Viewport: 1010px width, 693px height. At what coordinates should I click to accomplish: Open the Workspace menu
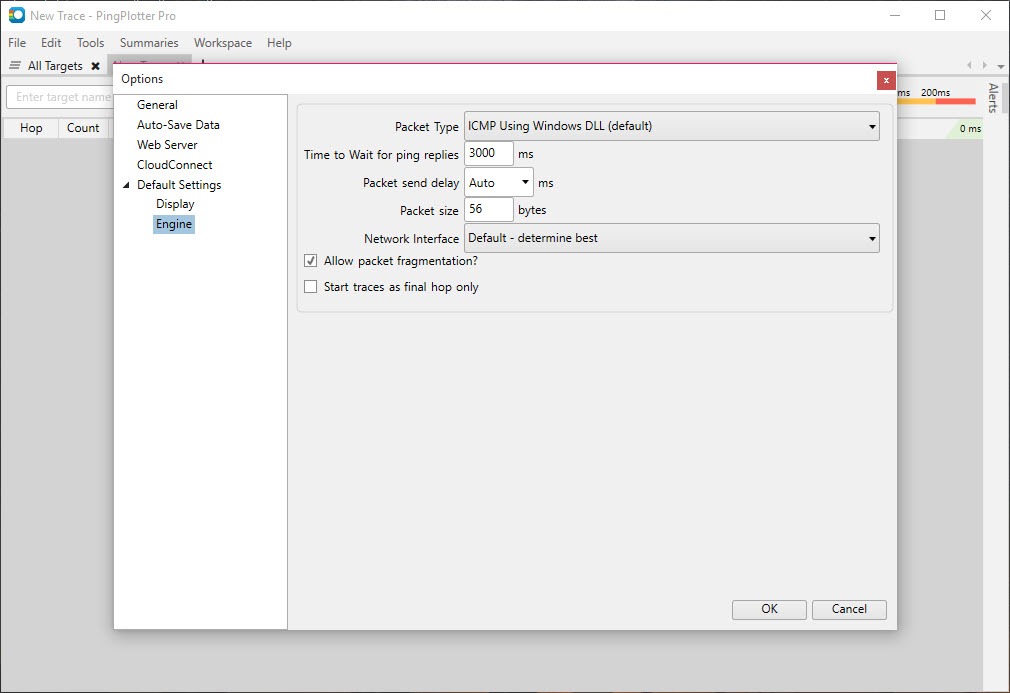pyautogui.click(x=223, y=43)
